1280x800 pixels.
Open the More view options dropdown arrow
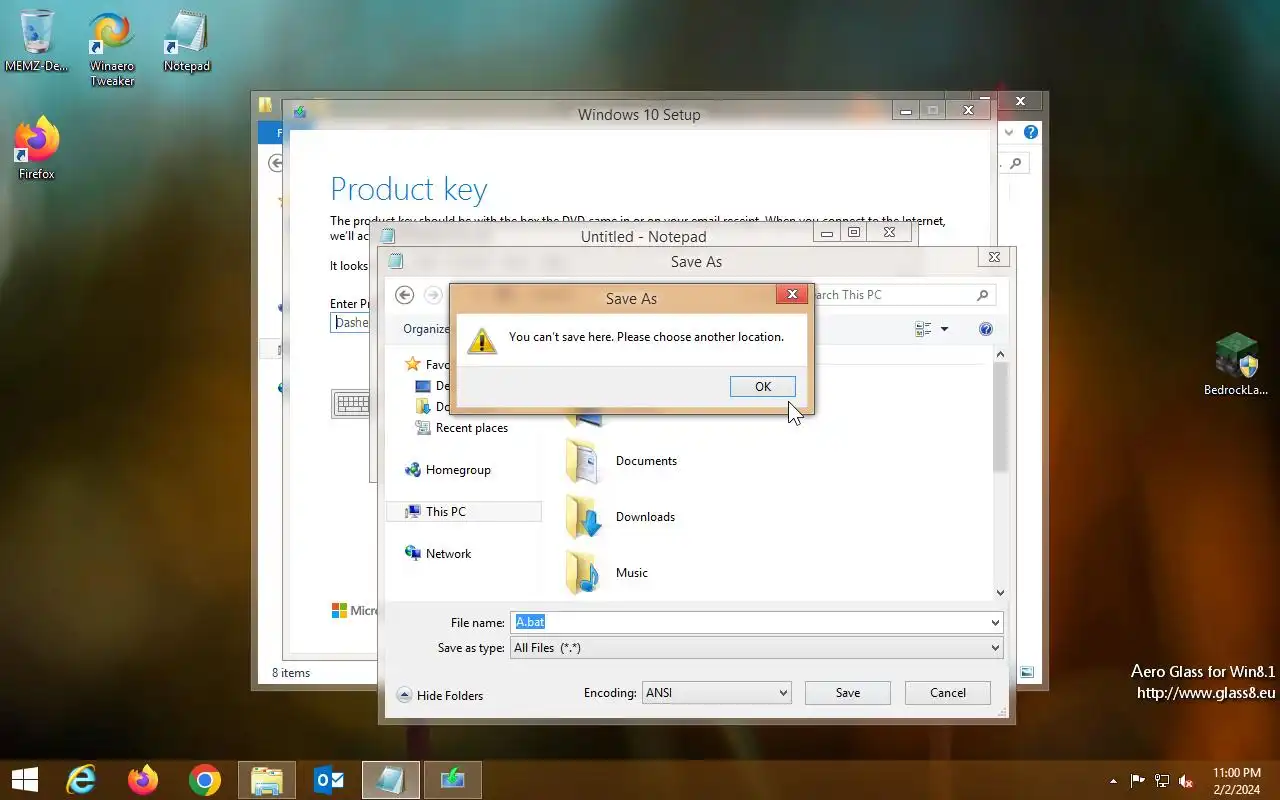coord(944,329)
